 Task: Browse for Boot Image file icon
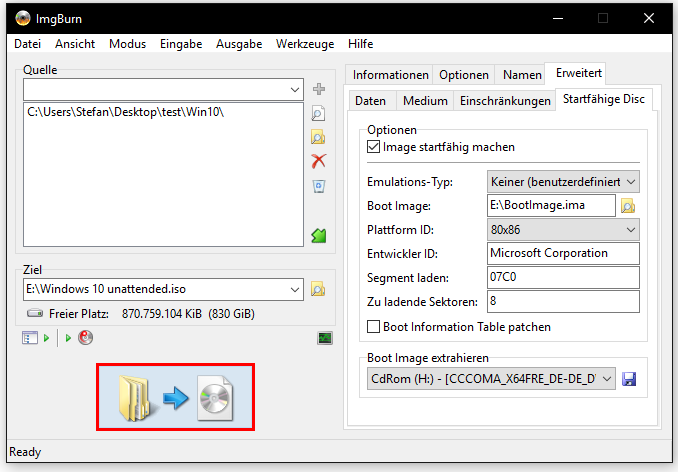coord(628,206)
